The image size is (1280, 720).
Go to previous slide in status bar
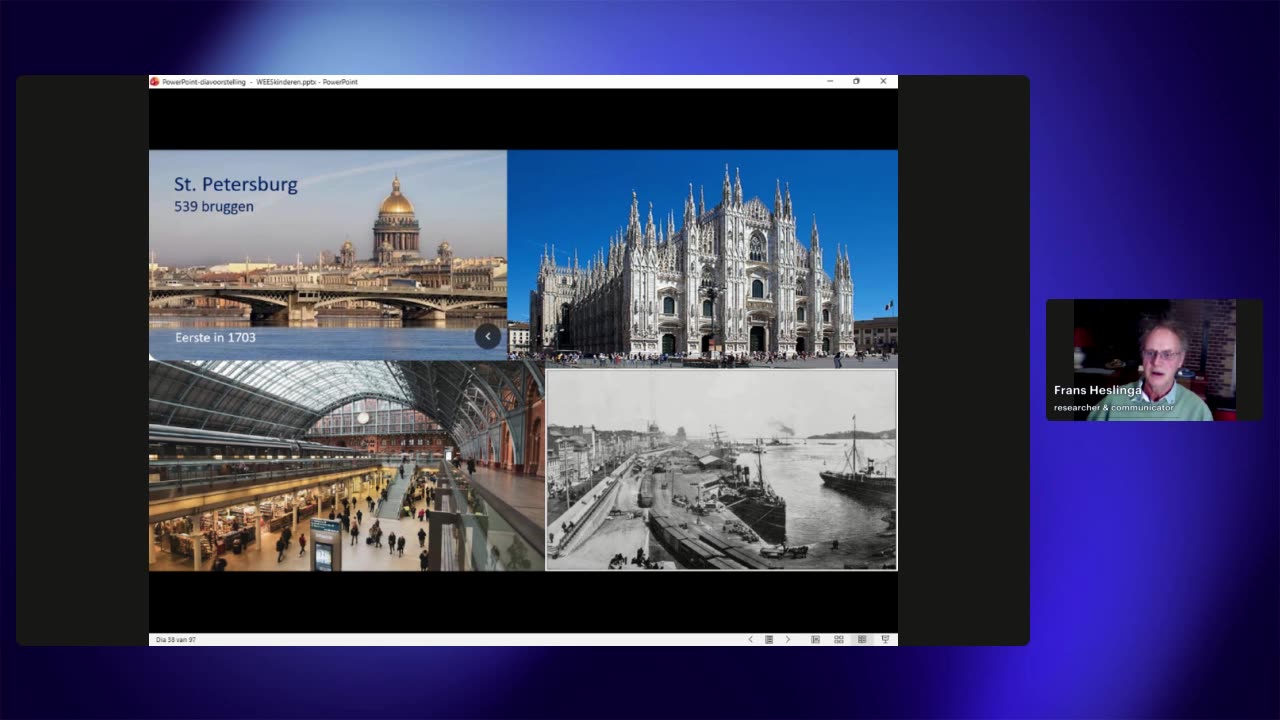[x=750, y=639]
